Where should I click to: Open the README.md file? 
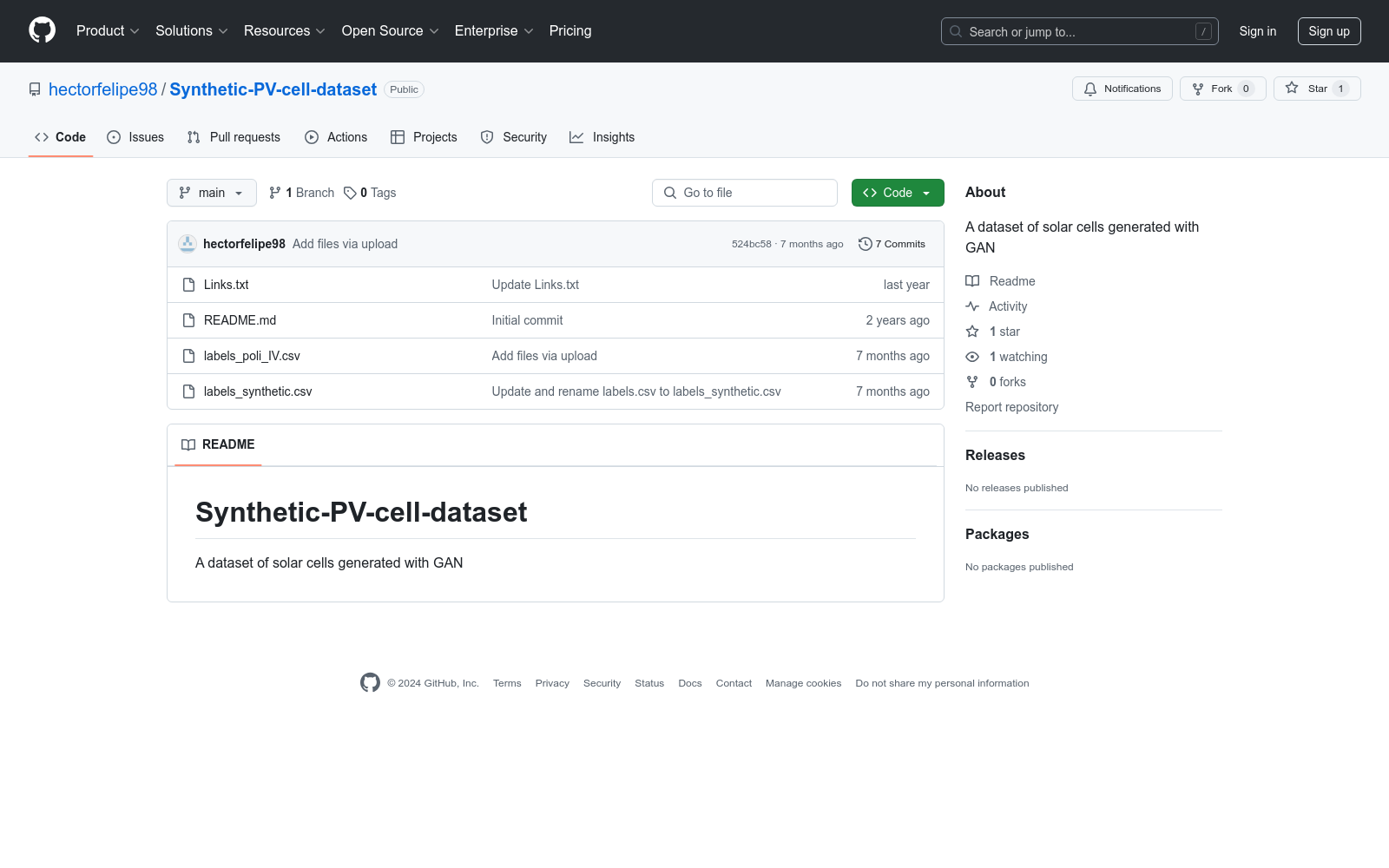[x=240, y=320]
